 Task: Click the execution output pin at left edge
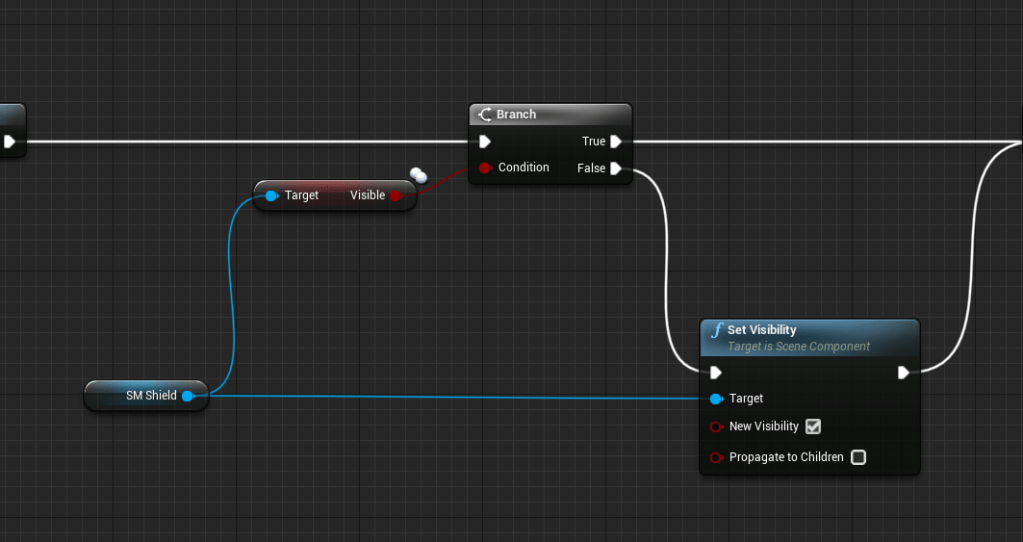tap(9, 141)
